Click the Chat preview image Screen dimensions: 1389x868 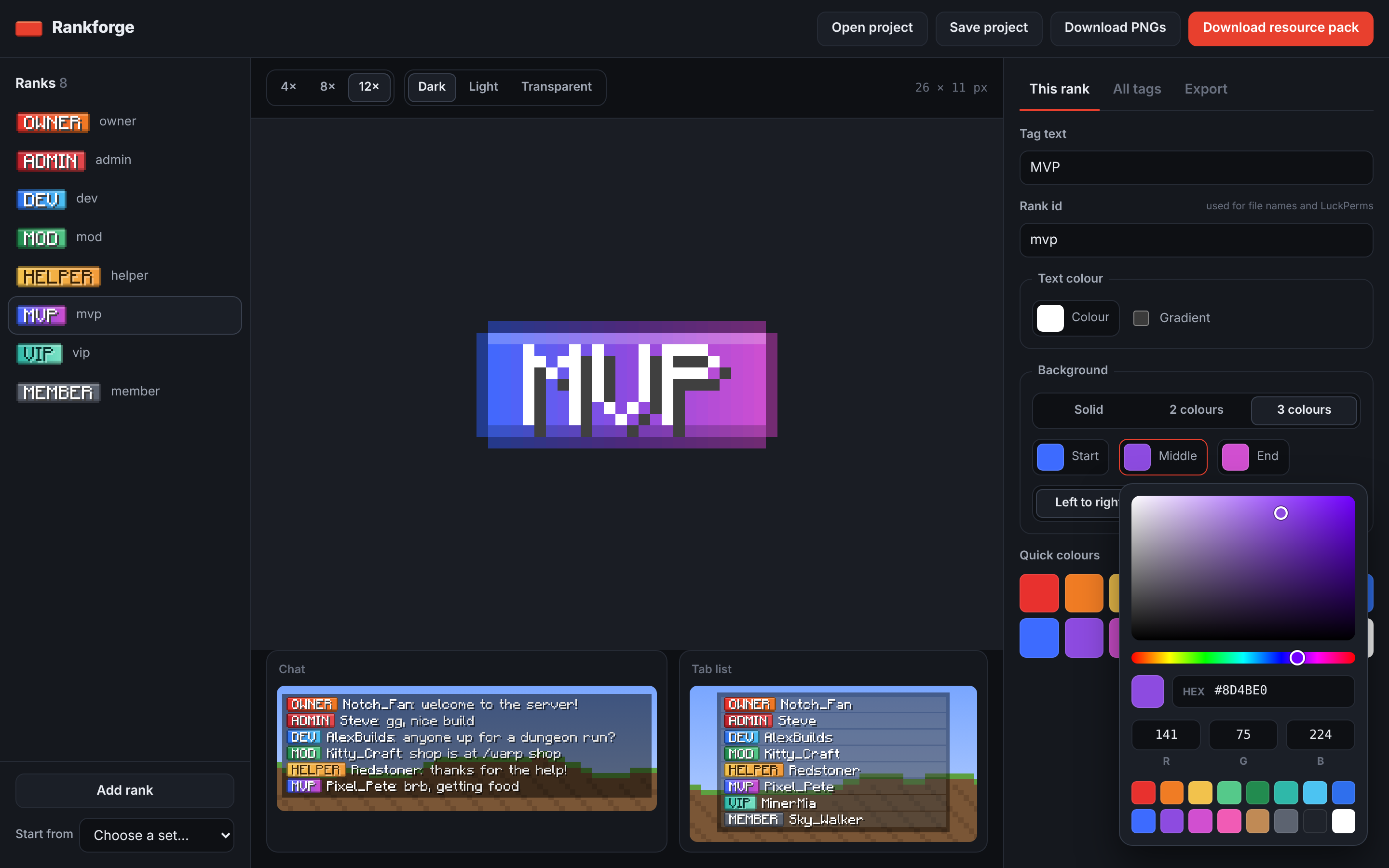click(467, 748)
